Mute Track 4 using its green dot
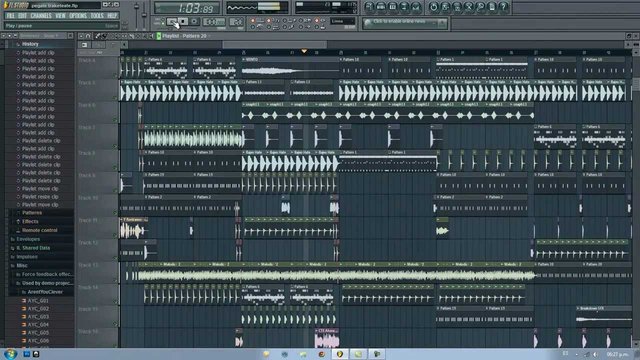 (x=115, y=75)
